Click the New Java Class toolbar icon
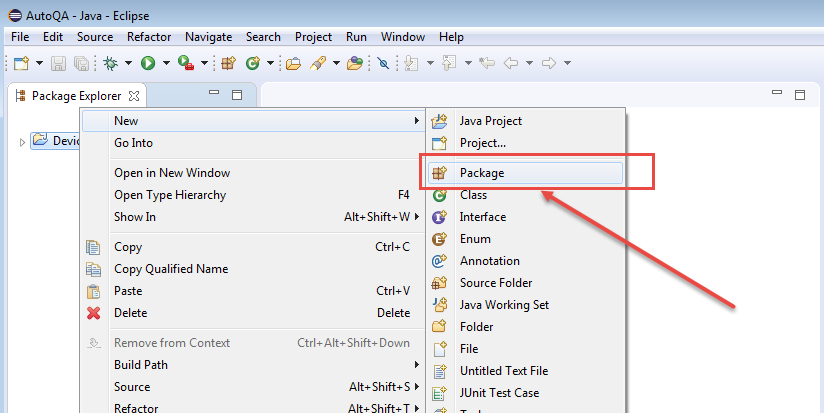The width and height of the screenshot is (824, 413). pyautogui.click(x=253, y=63)
